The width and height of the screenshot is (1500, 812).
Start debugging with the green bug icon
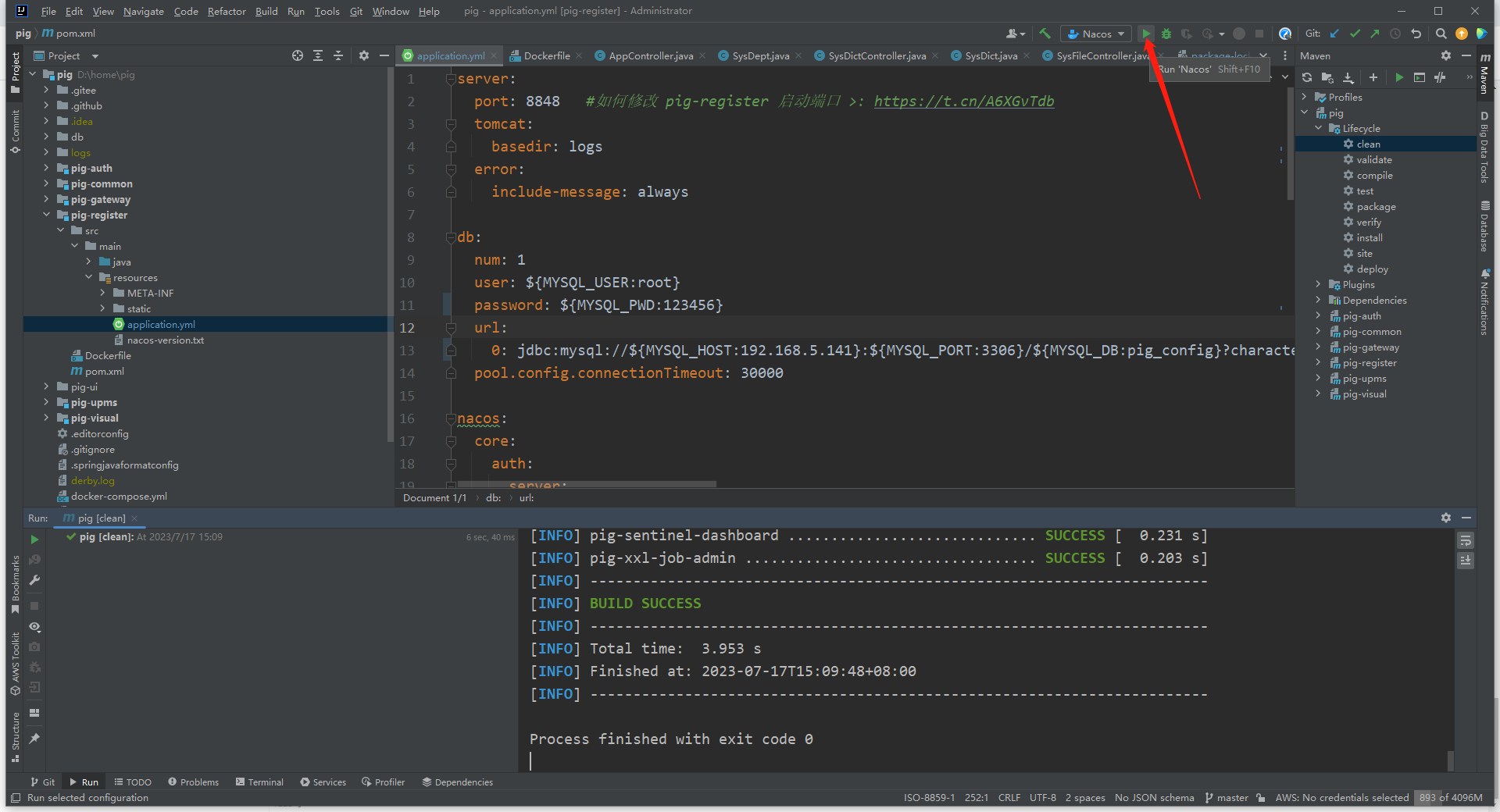click(x=1166, y=34)
